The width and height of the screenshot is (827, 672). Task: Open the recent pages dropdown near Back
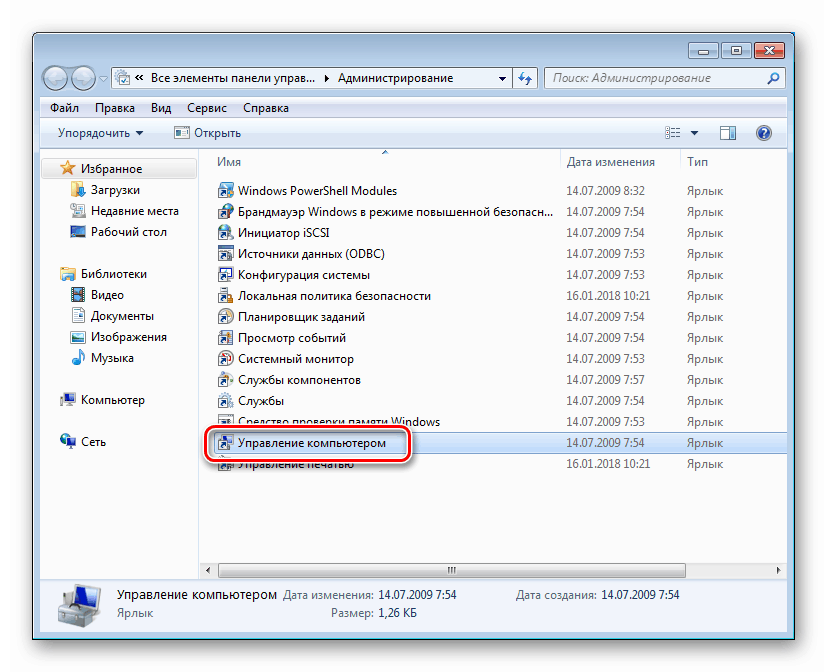point(103,79)
